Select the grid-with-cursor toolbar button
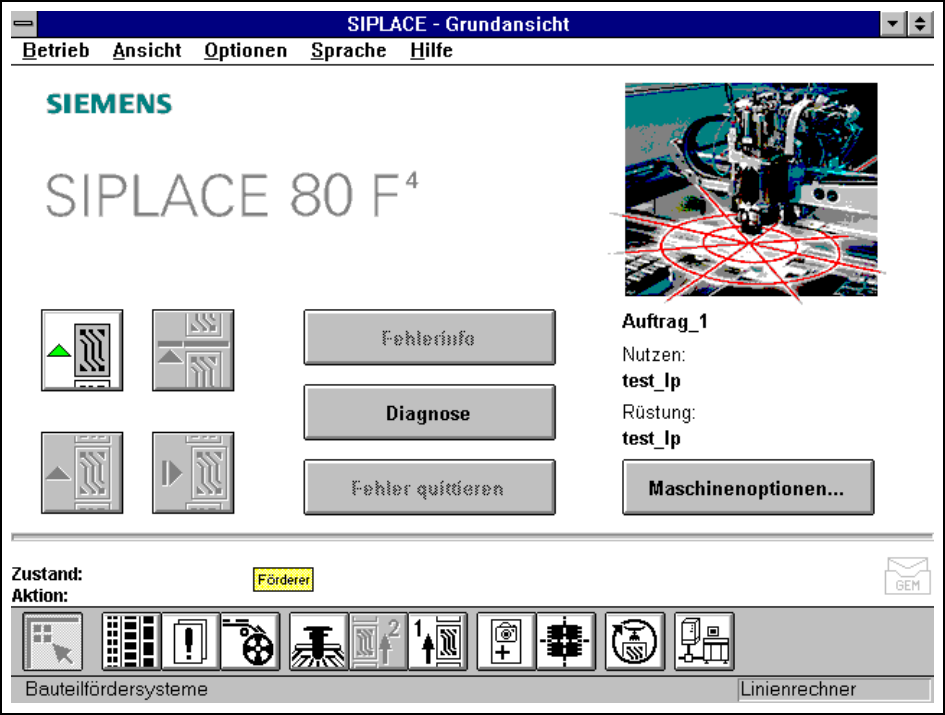The width and height of the screenshot is (945, 715). tap(53, 641)
